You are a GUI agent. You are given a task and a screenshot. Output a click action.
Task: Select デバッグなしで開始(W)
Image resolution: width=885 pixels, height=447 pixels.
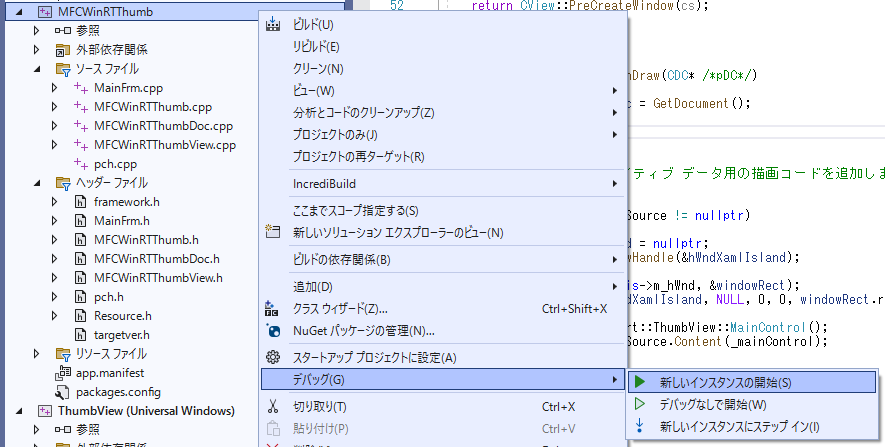[752, 404]
